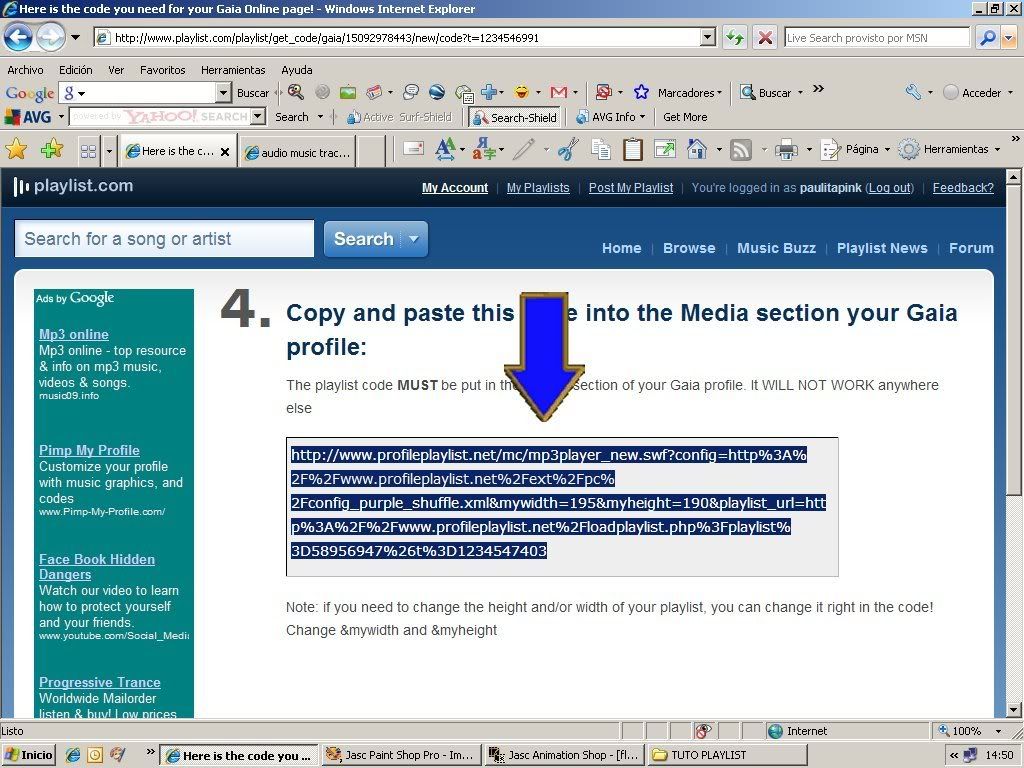Screen dimensions: 1024x768
Task: Click the Feedback? link
Action: coord(963,187)
